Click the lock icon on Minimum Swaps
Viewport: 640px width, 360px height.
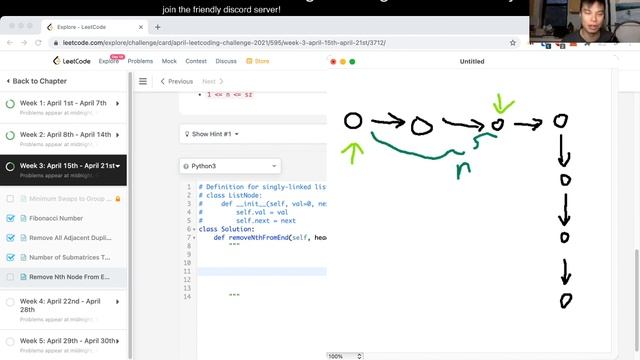point(118,199)
